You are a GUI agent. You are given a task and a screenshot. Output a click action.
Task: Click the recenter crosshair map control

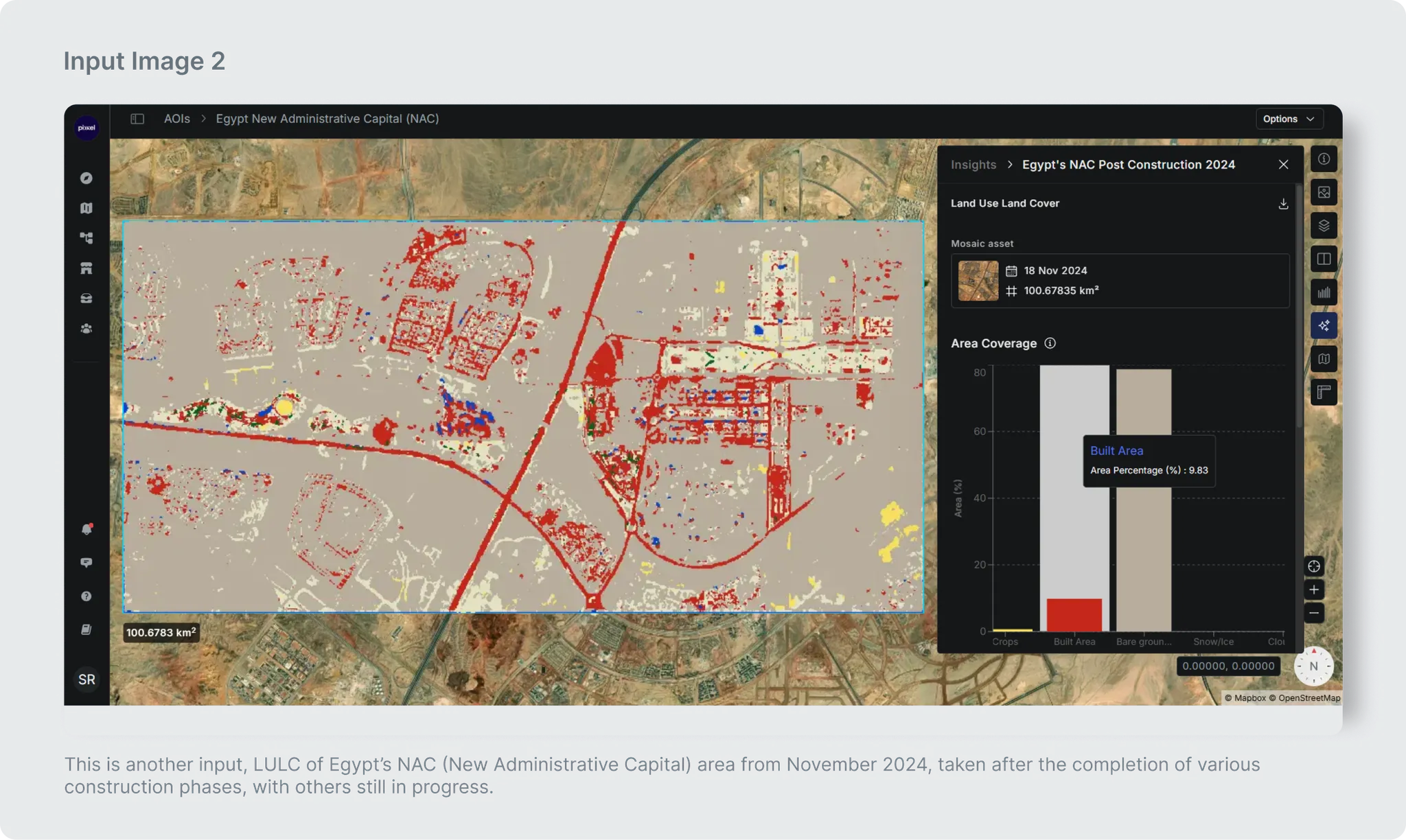click(1313, 566)
